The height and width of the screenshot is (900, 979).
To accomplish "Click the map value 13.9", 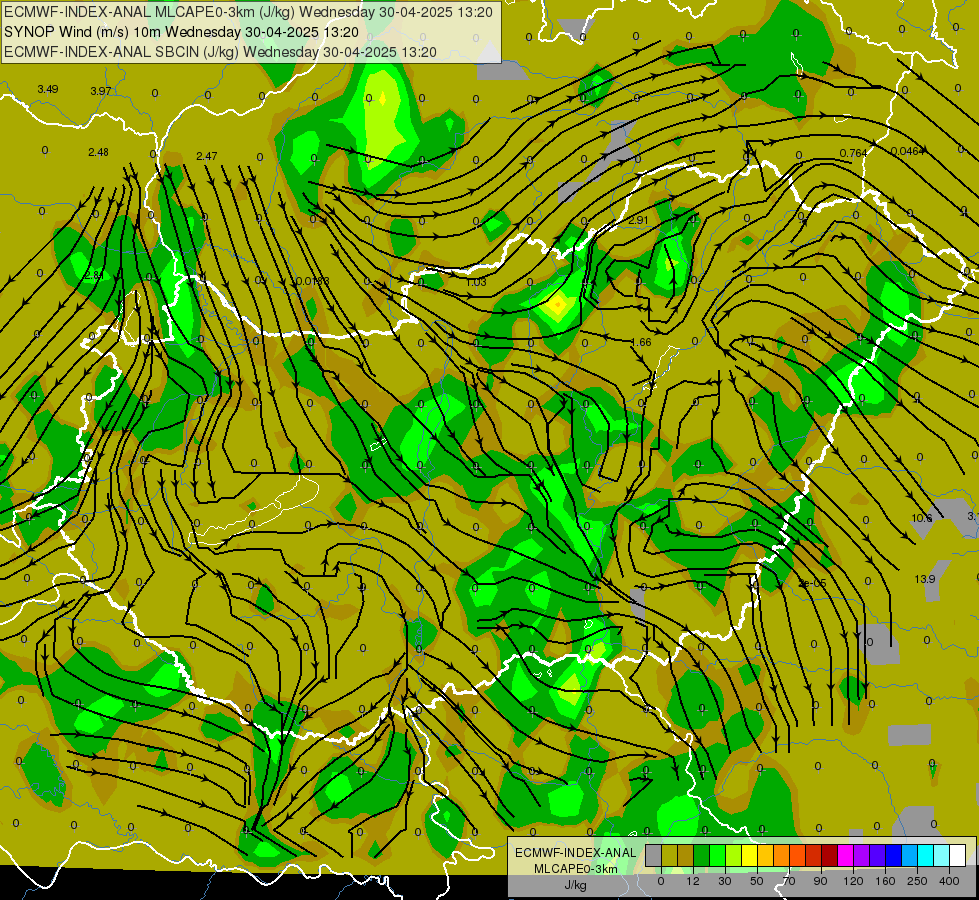I will [x=925, y=579].
